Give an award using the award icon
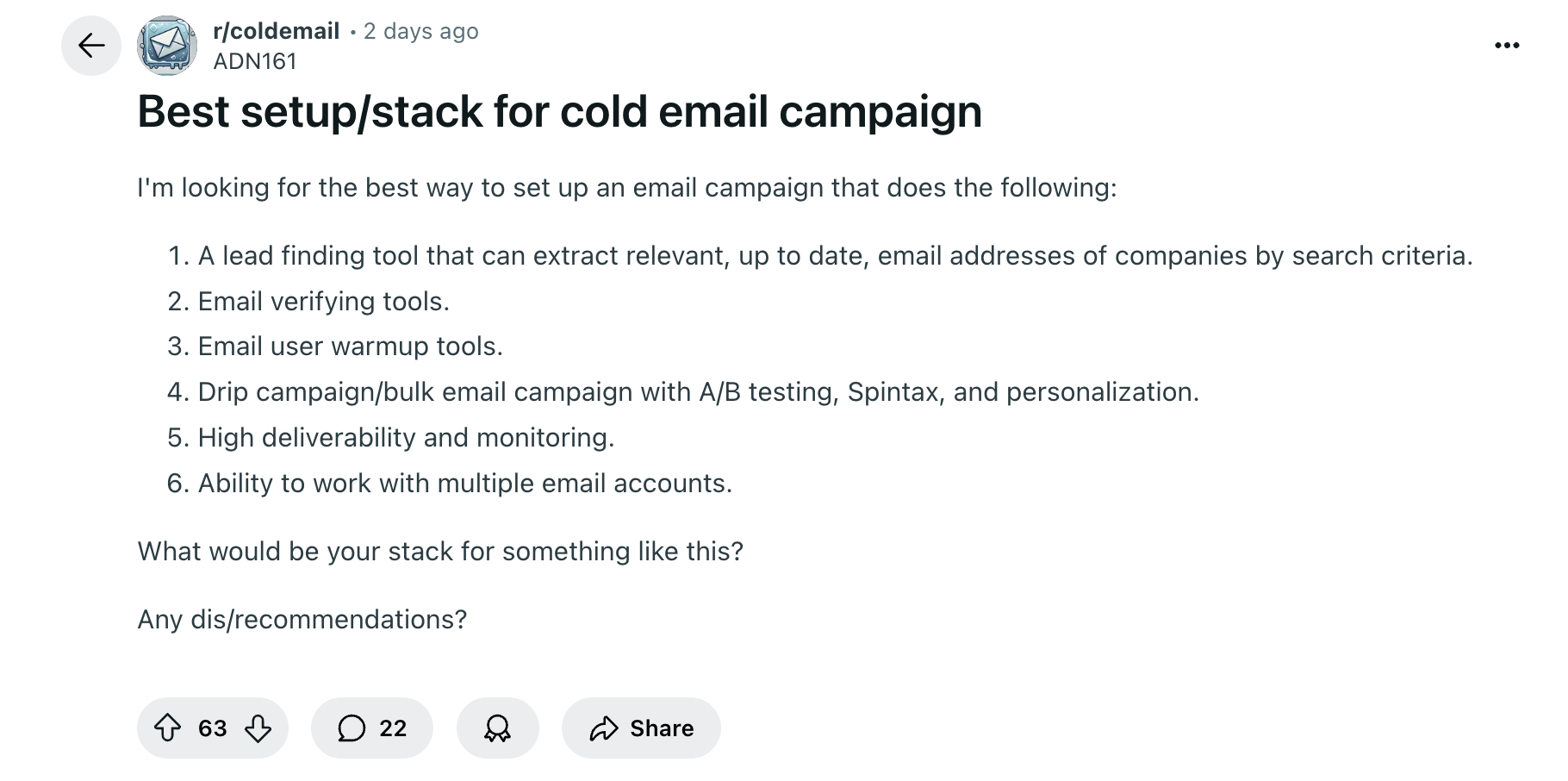Viewport: 1568px width, 781px height. click(x=497, y=728)
